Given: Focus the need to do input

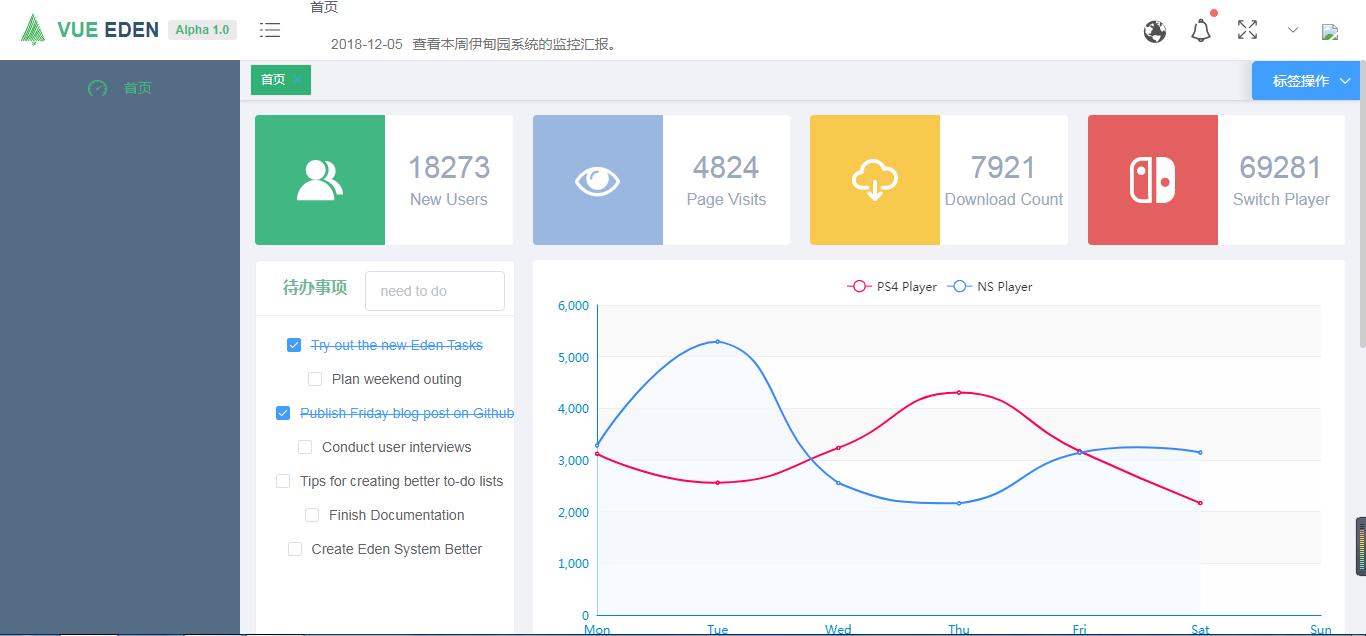Looking at the screenshot, I should [x=435, y=291].
